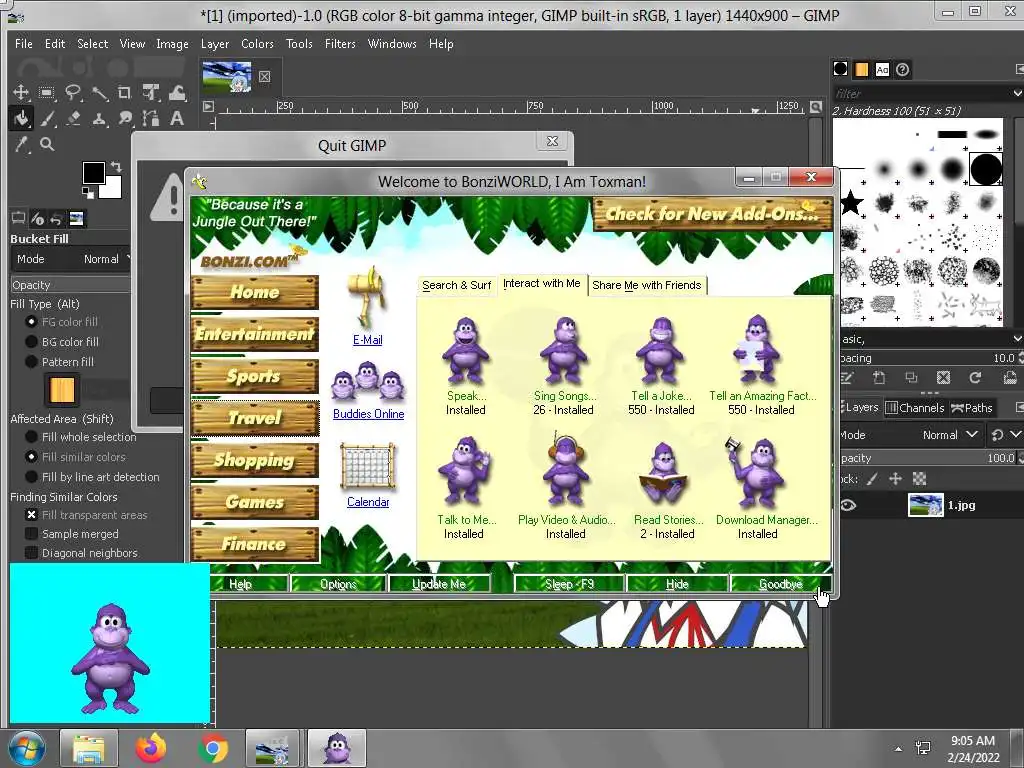
Task: Select BG color fill radio button
Action: 31,342
